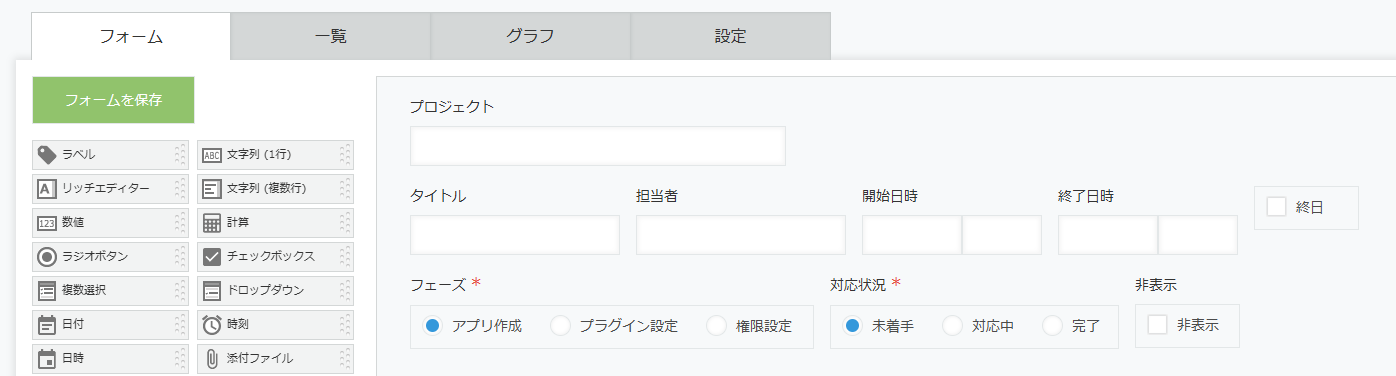Check the 非表示 checkbox
This screenshot has width=1396, height=376.
tap(1157, 325)
